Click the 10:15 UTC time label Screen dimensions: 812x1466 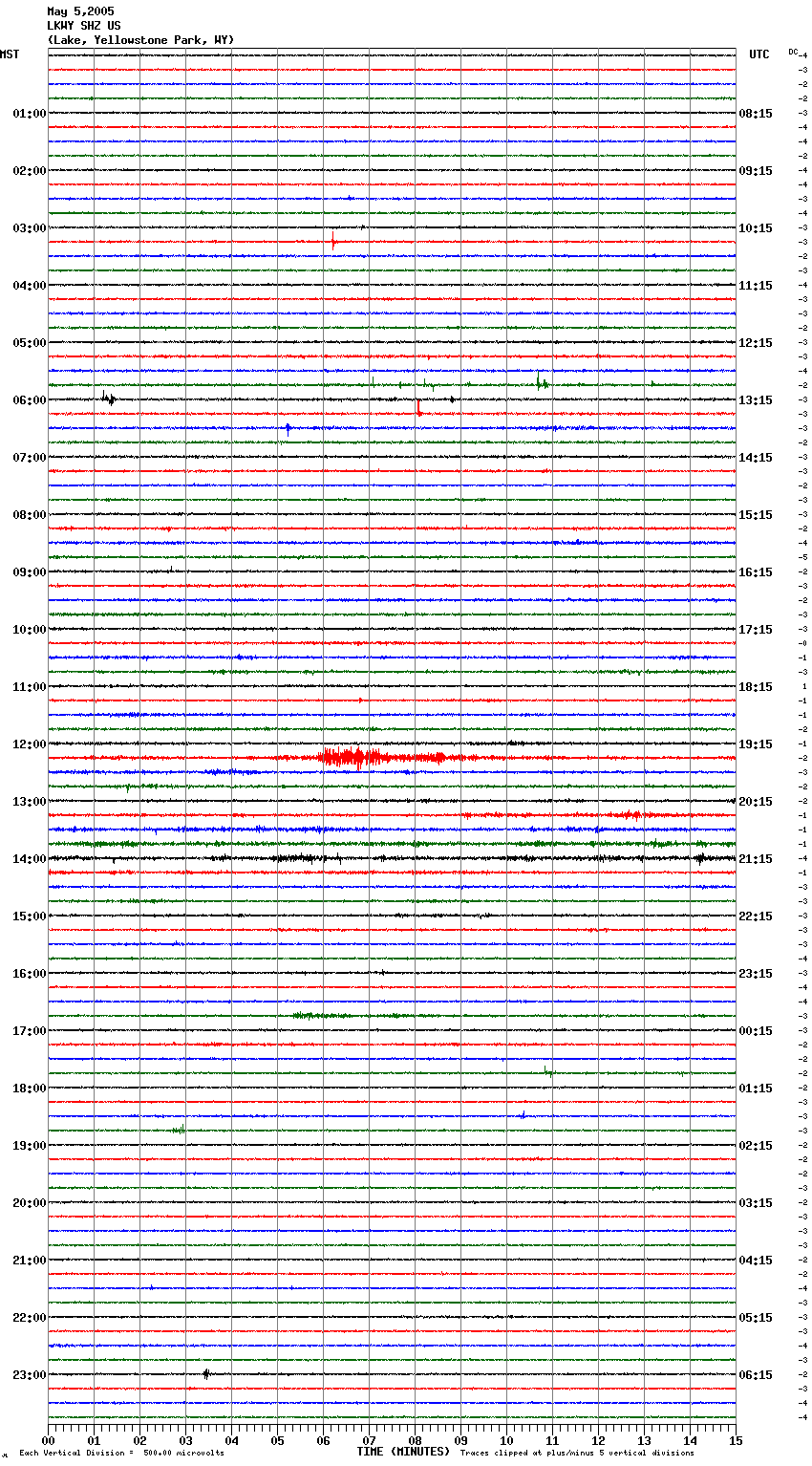pyautogui.click(x=756, y=228)
